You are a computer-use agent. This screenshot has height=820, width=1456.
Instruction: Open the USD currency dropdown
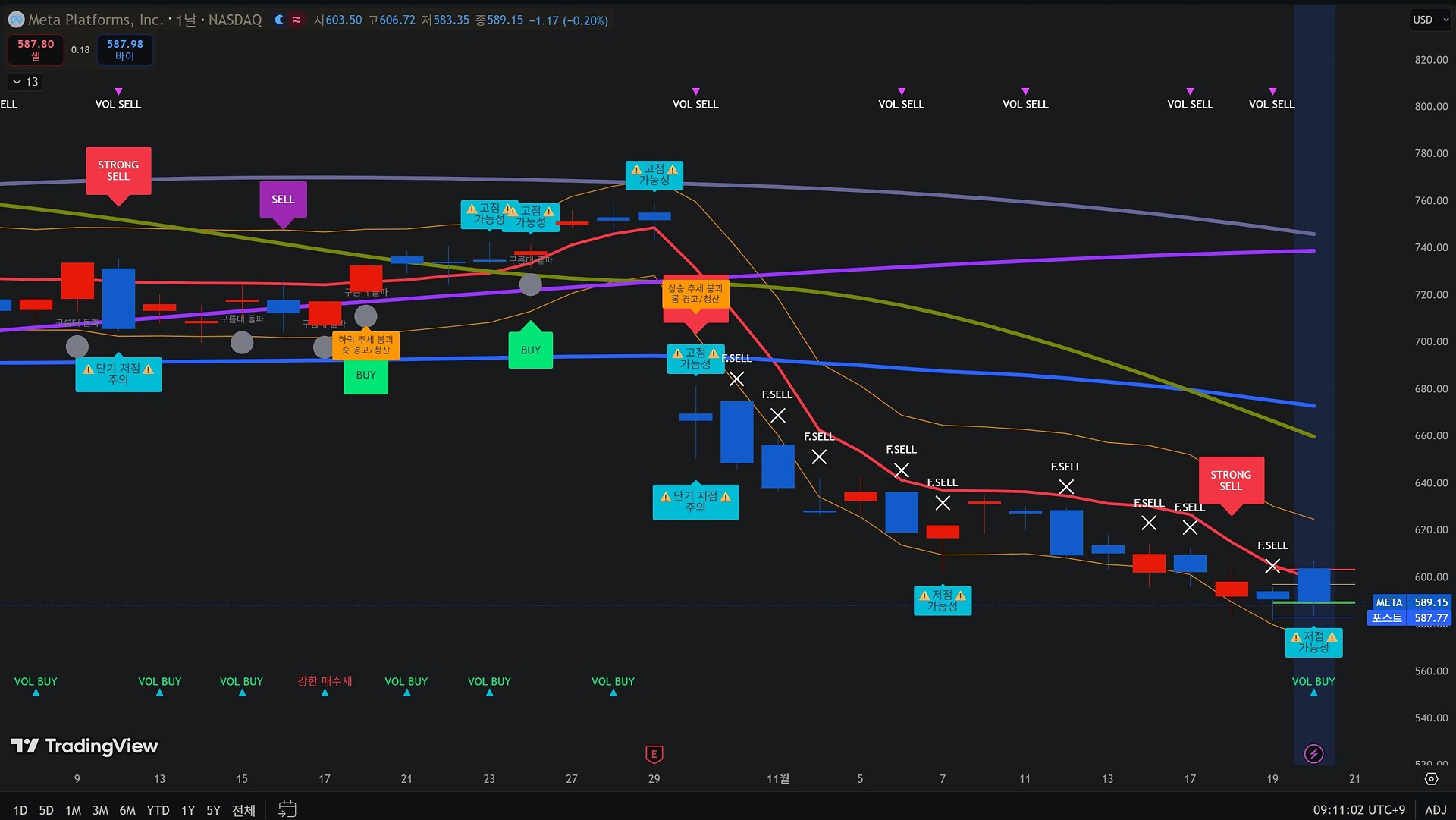click(x=1430, y=20)
